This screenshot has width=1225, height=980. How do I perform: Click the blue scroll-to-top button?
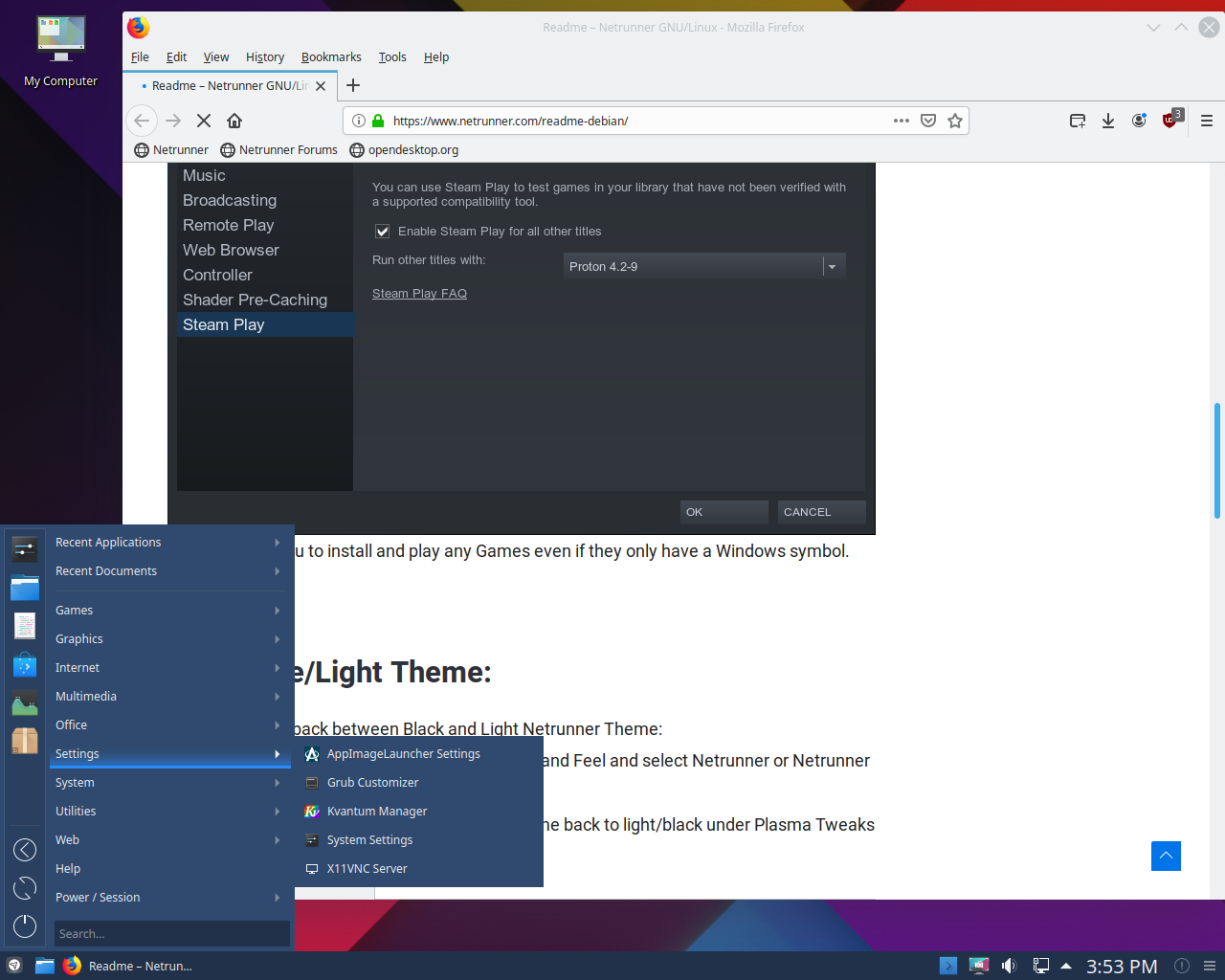(x=1166, y=856)
